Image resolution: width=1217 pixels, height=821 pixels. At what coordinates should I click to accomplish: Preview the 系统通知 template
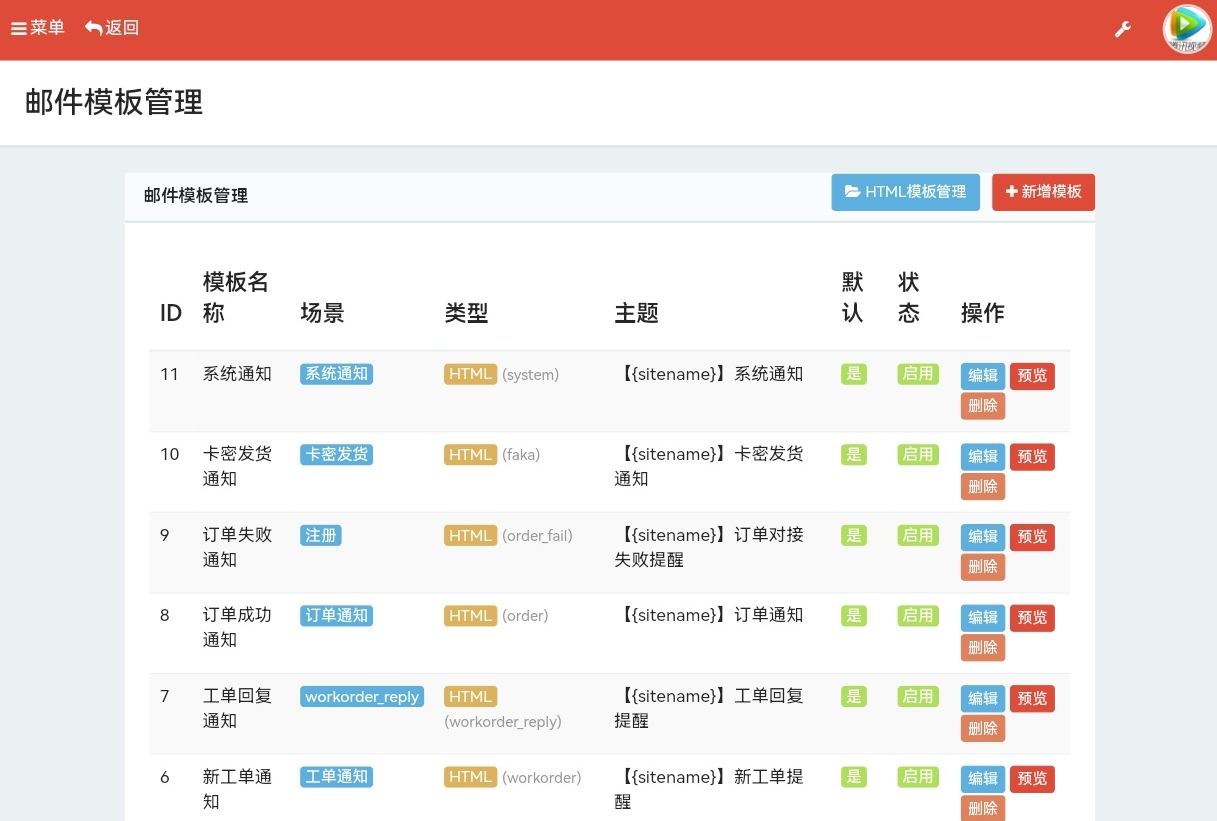click(x=1032, y=376)
